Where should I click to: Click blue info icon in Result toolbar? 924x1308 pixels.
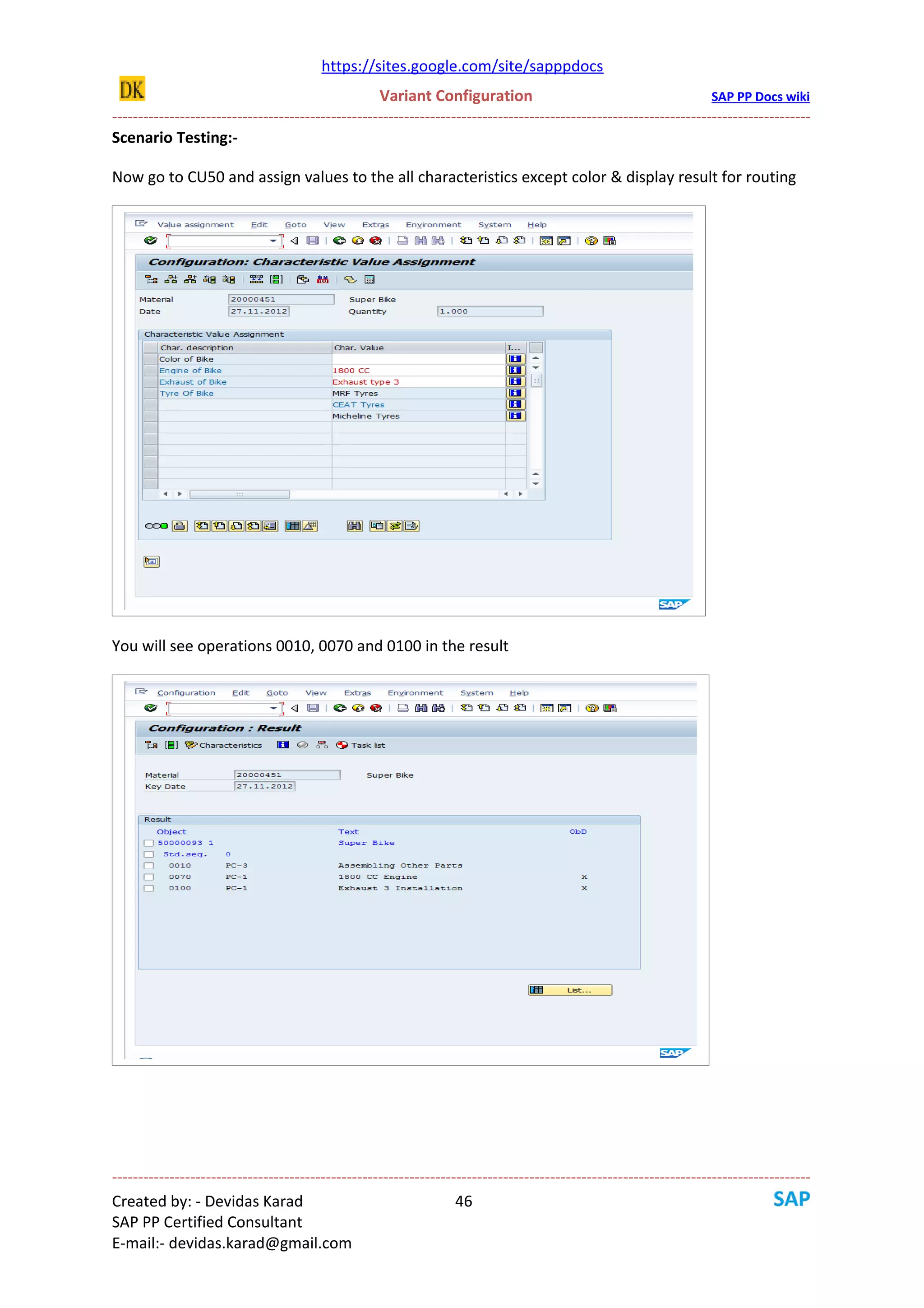pyautogui.click(x=283, y=745)
